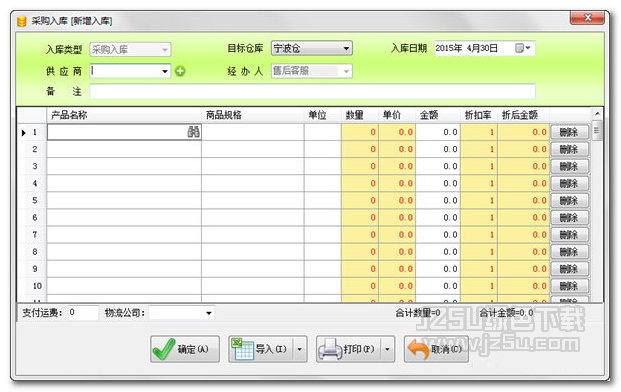Image resolution: width=621 pixels, height=392 pixels.
Task: Click the 单位 cell in row 7
Action: pos(322,234)
